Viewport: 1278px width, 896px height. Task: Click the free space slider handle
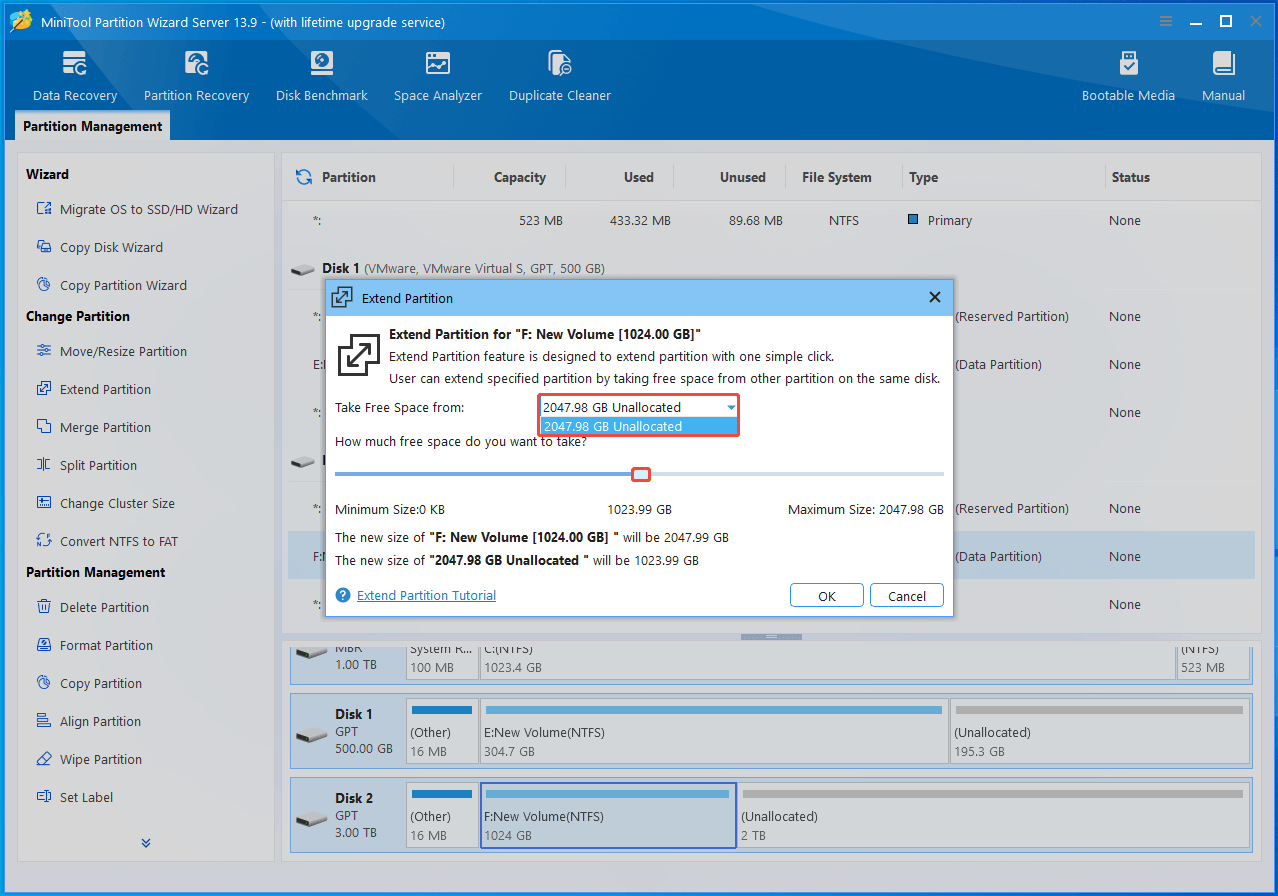[x=641, y=474]
